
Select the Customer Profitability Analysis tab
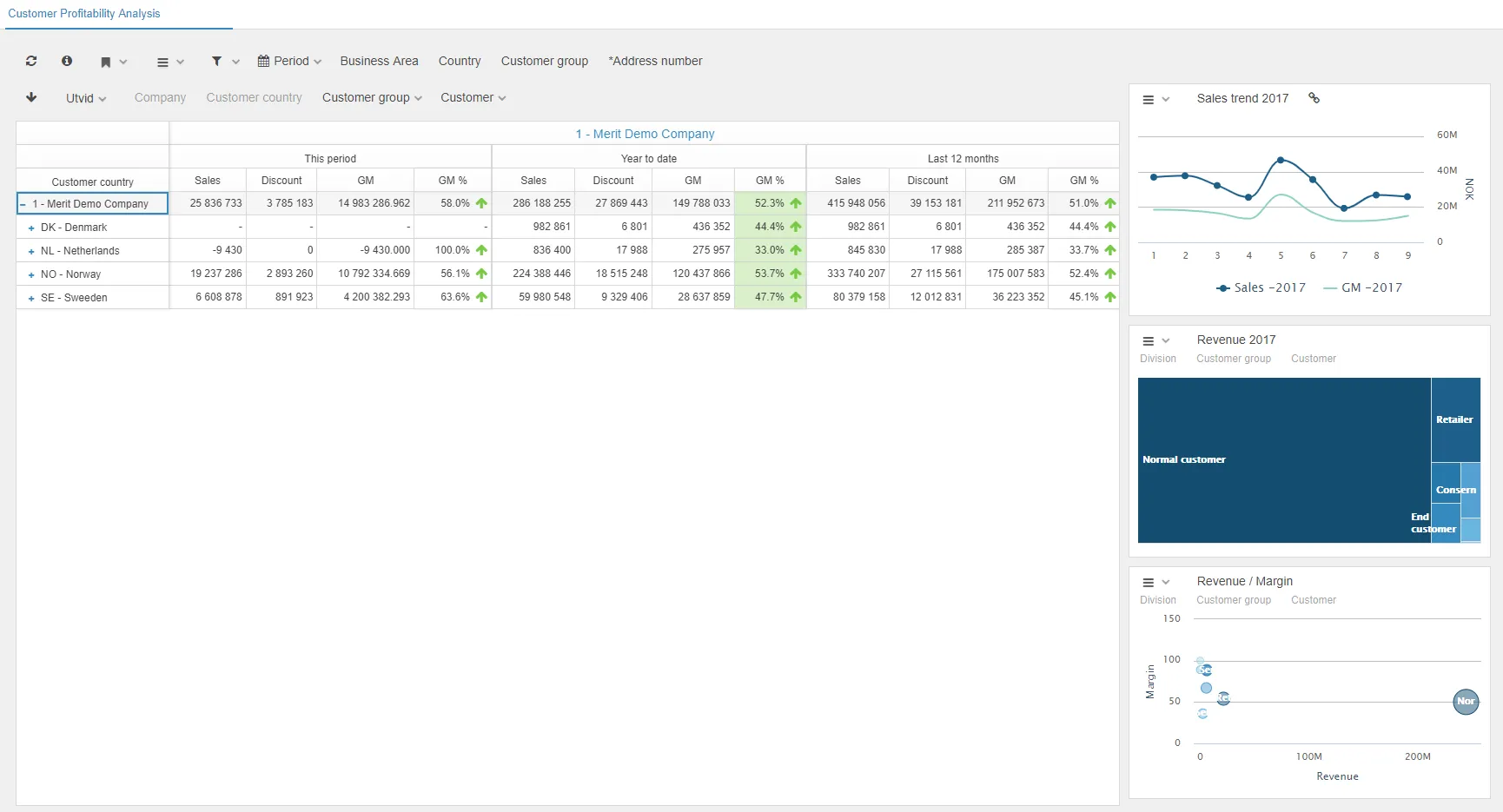83,13
